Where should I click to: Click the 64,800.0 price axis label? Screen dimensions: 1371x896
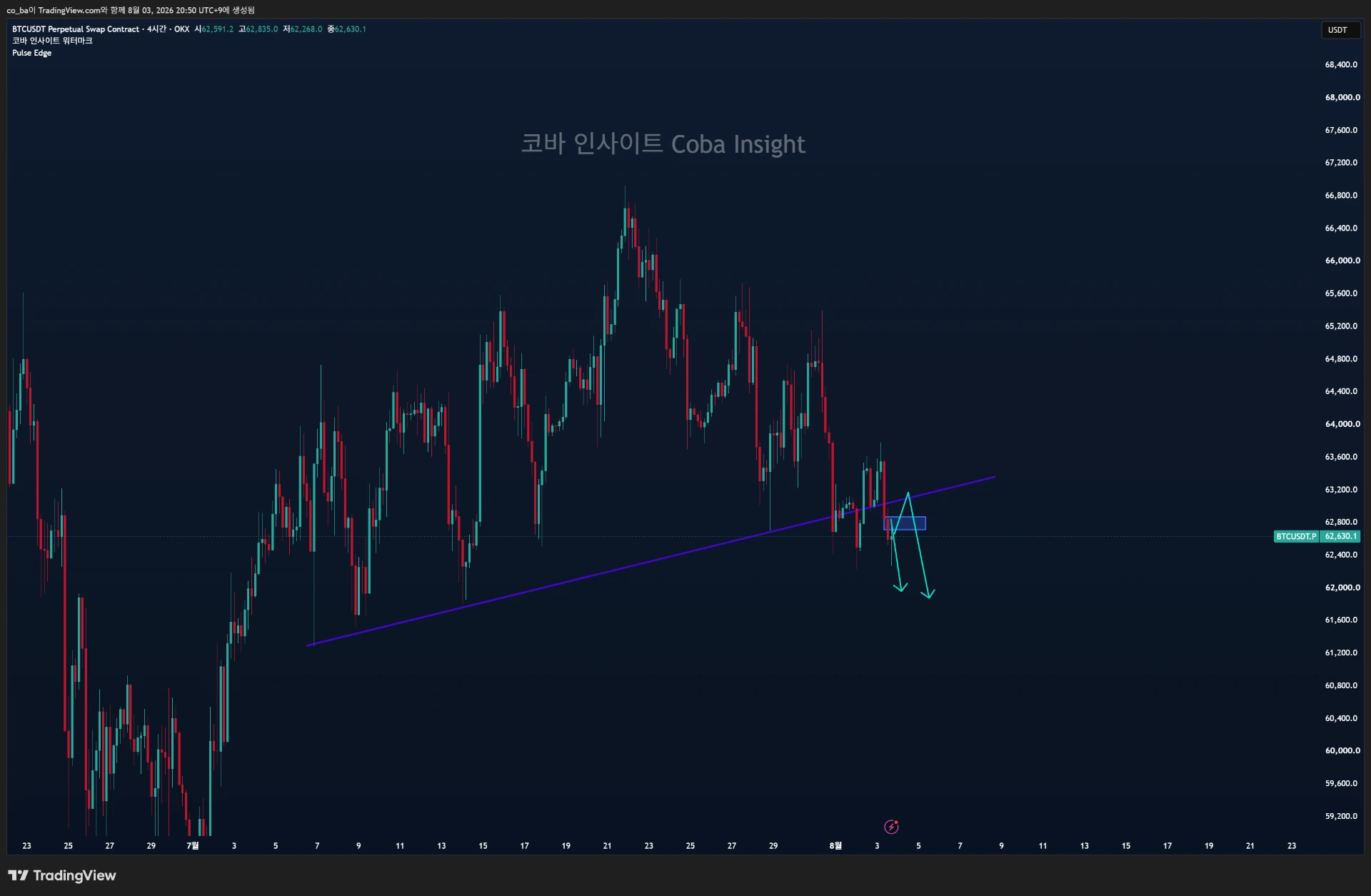1342,359
